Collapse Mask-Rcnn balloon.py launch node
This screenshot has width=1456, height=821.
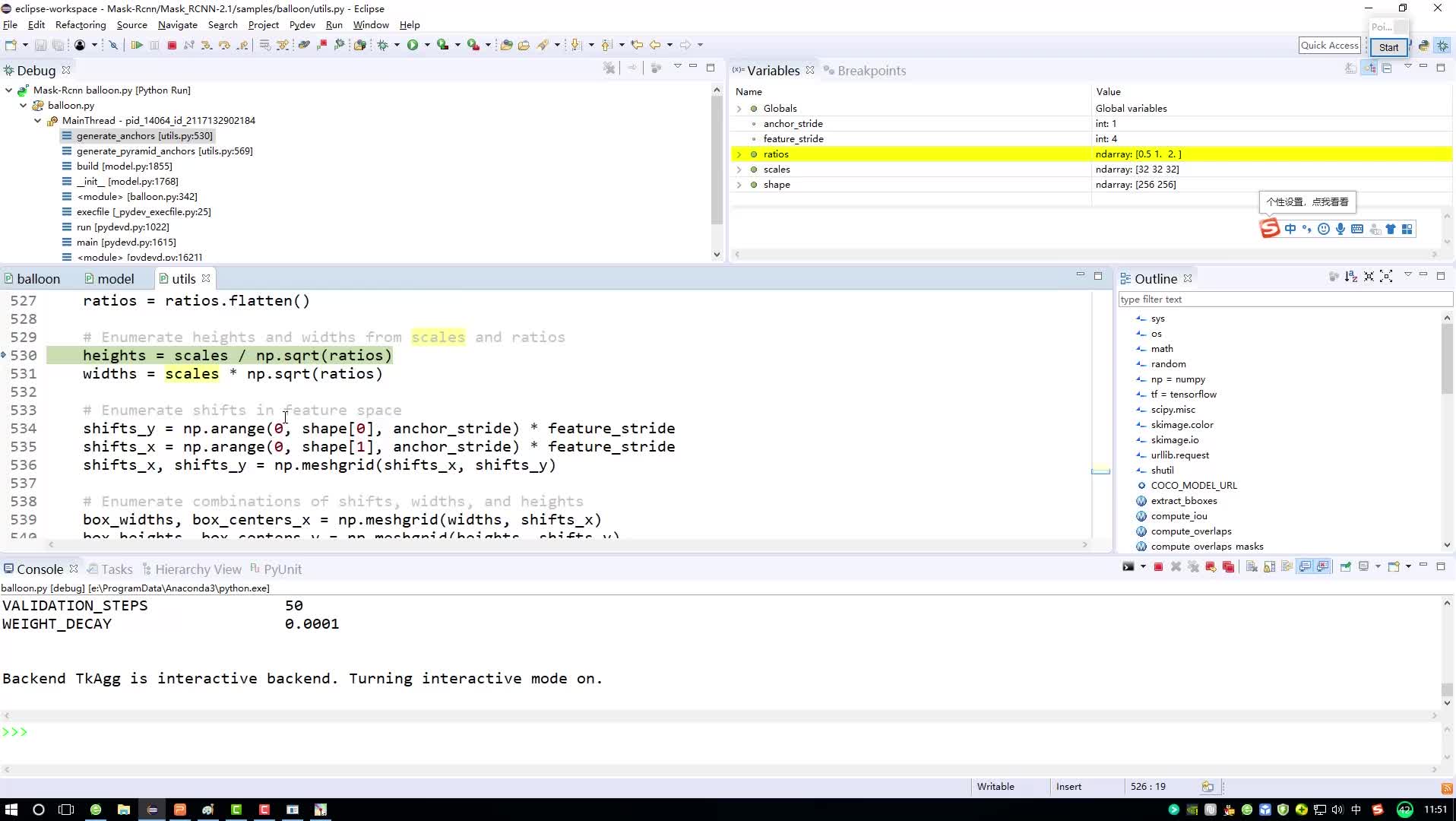[x=8, y=90]
